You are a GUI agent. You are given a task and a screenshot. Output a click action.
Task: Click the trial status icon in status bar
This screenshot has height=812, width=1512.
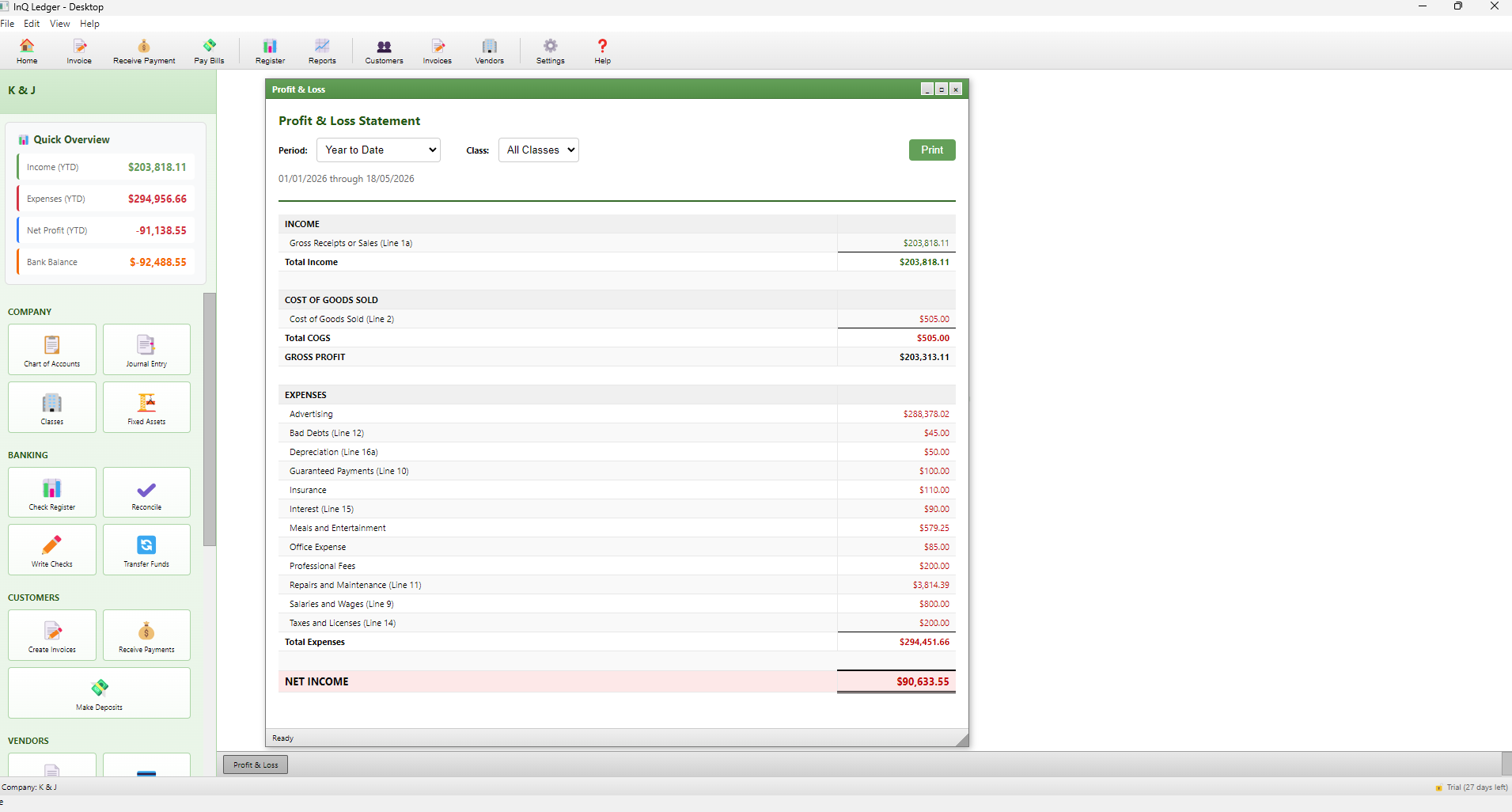pos(1438,787)
